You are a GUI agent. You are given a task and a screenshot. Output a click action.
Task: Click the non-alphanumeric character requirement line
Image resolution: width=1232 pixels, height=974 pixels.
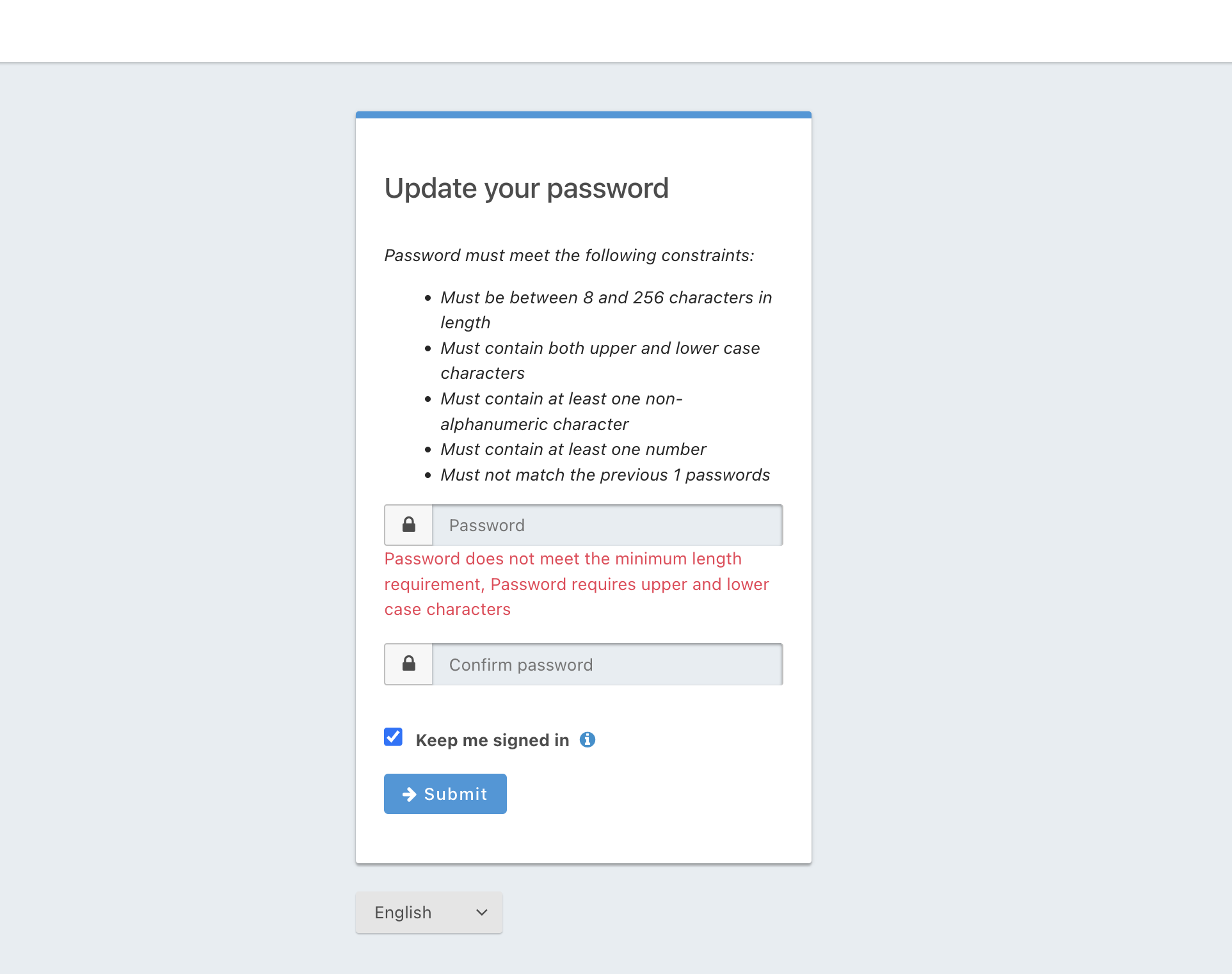pyautogui.click(x=561, y=410)
